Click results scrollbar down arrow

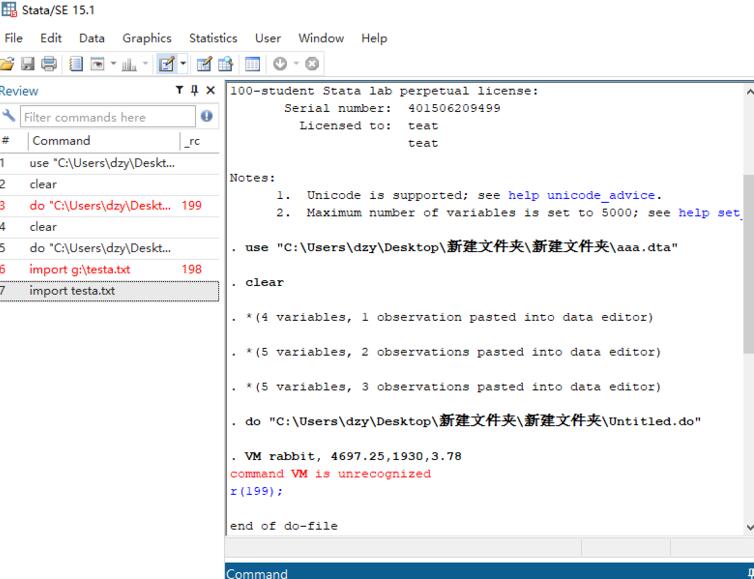(x=749, y=528)
